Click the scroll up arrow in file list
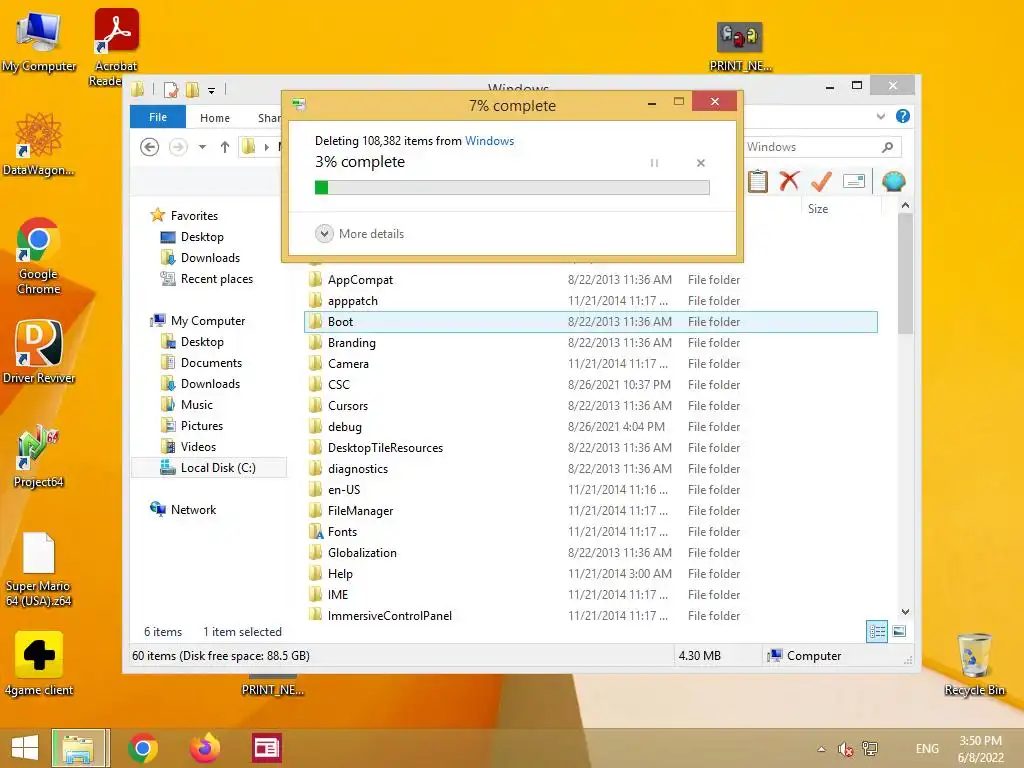1024x768 pixels. click(x=905, y=205)
